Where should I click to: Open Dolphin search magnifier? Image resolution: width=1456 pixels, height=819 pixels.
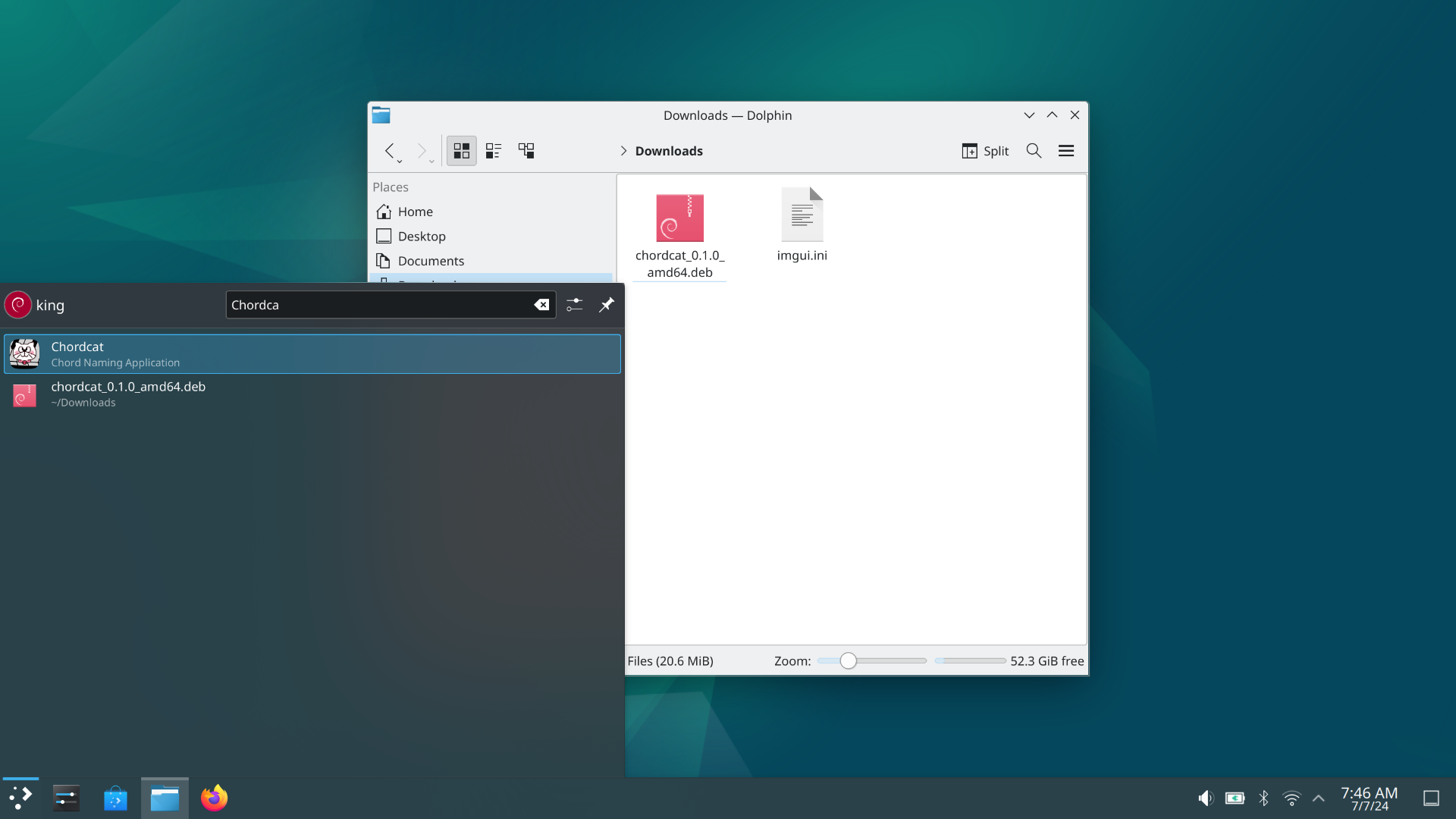pyautogui.click(x=1034, y=151)
